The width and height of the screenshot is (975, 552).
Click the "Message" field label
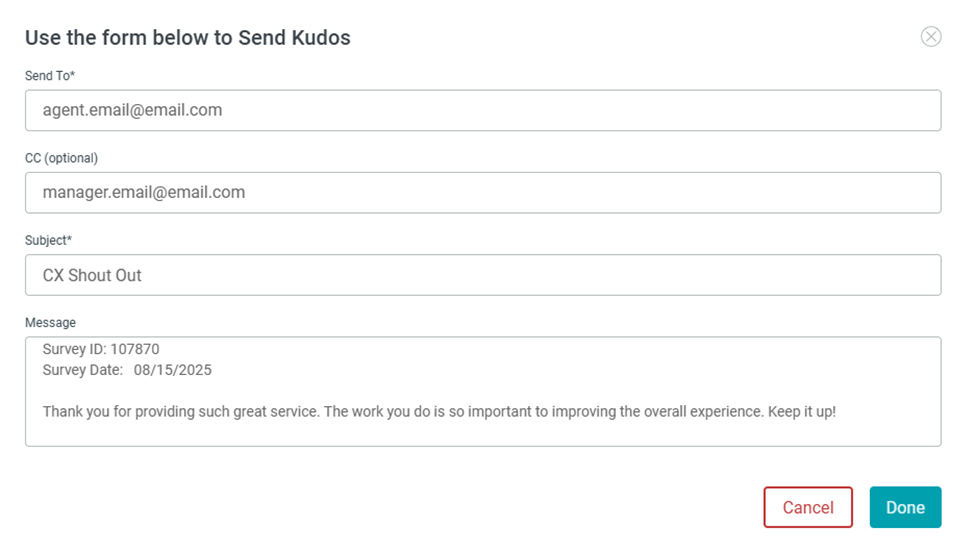coord(50,322)
